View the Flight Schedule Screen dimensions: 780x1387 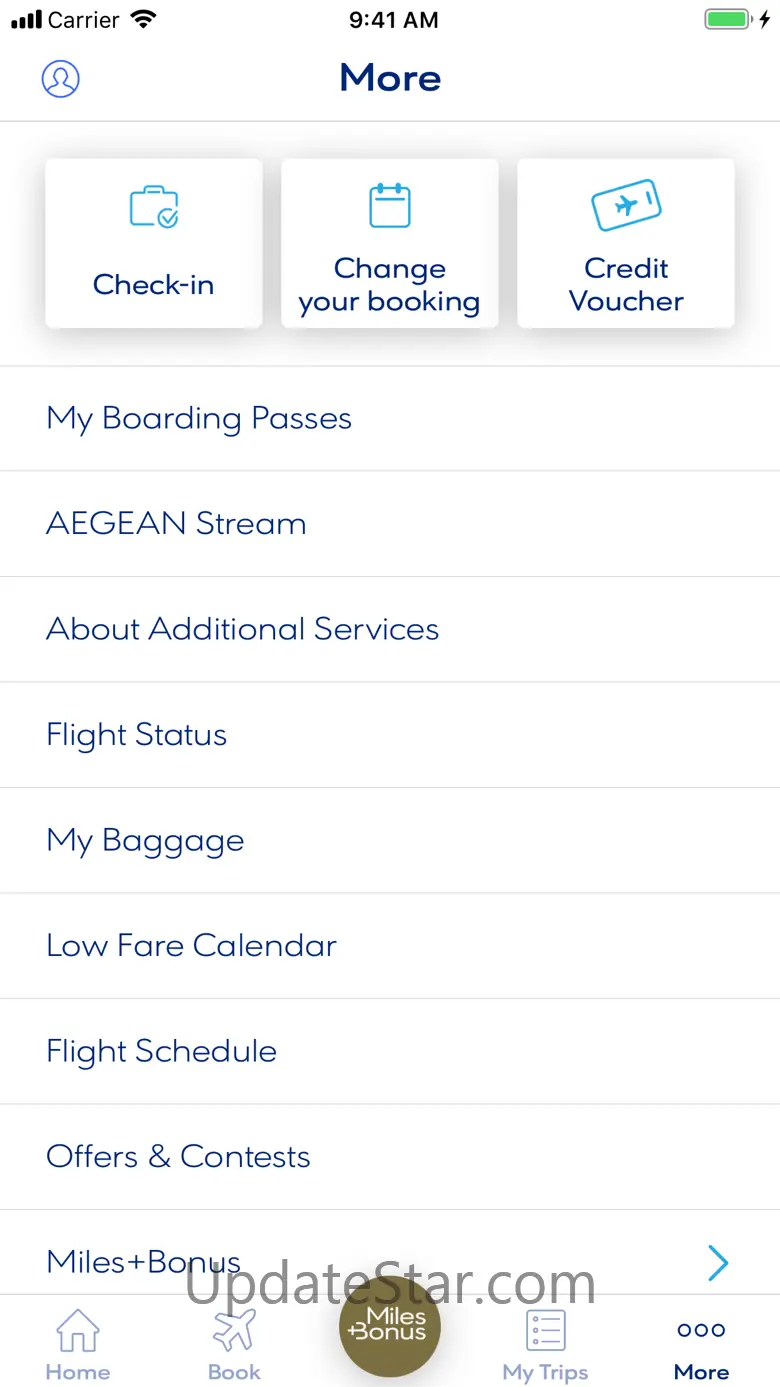click(x=161, y=1052)
